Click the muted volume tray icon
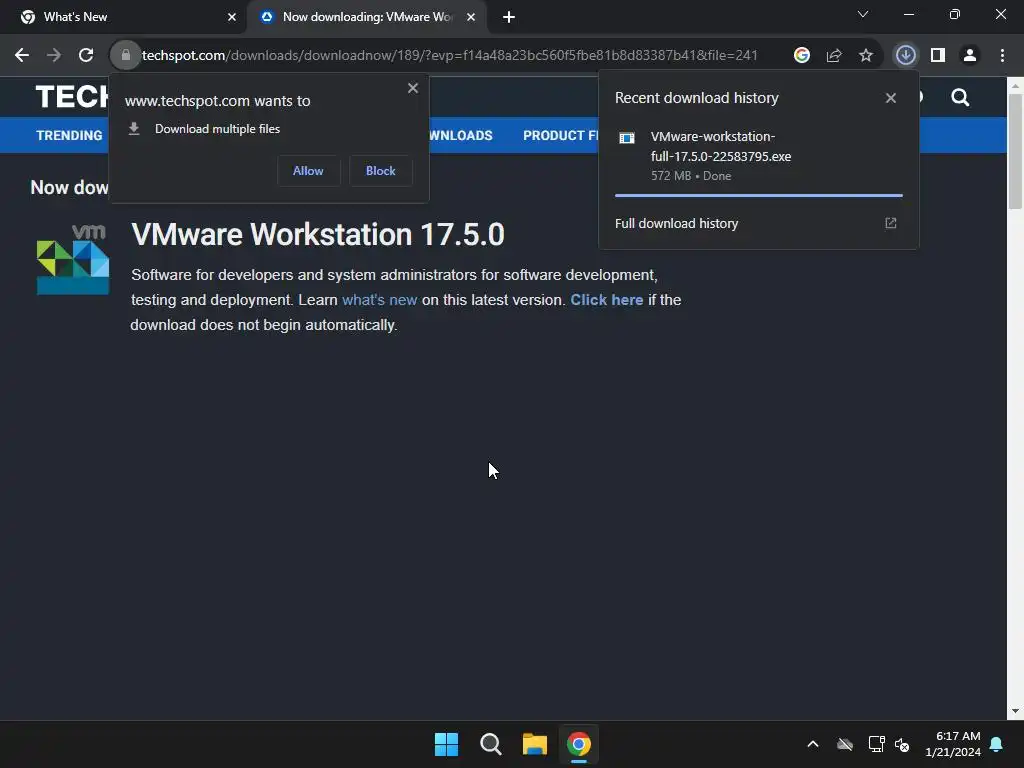Screen dimensions: 1024x768 (x=902, y=744)
